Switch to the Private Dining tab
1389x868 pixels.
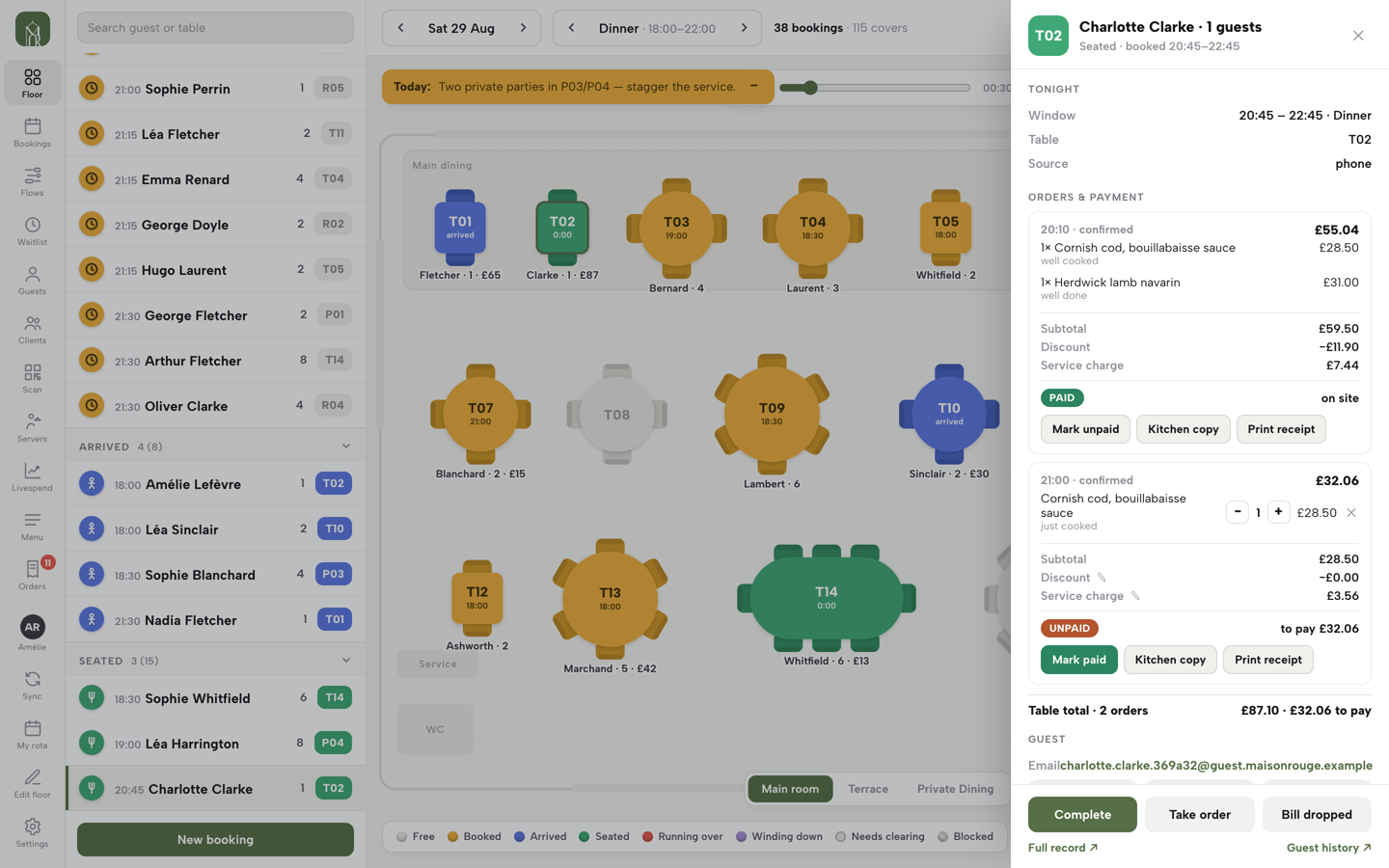955,789
